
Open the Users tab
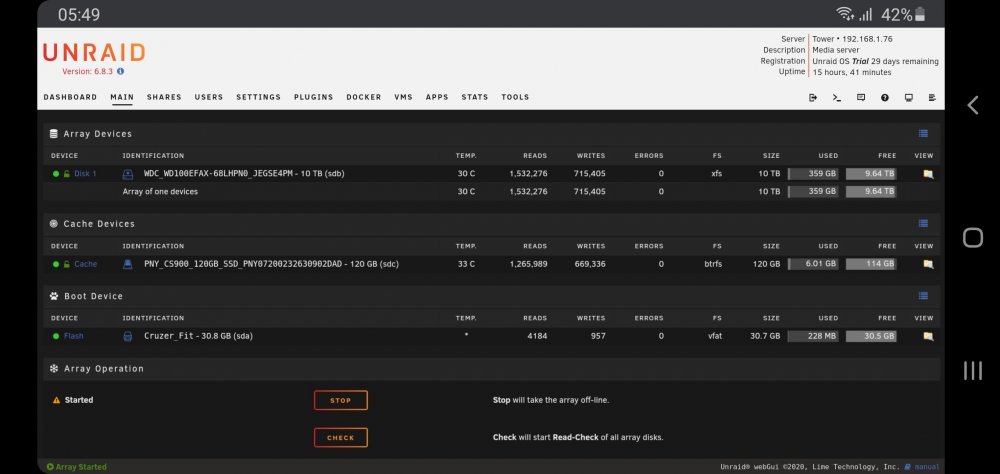tap(209, 98)
